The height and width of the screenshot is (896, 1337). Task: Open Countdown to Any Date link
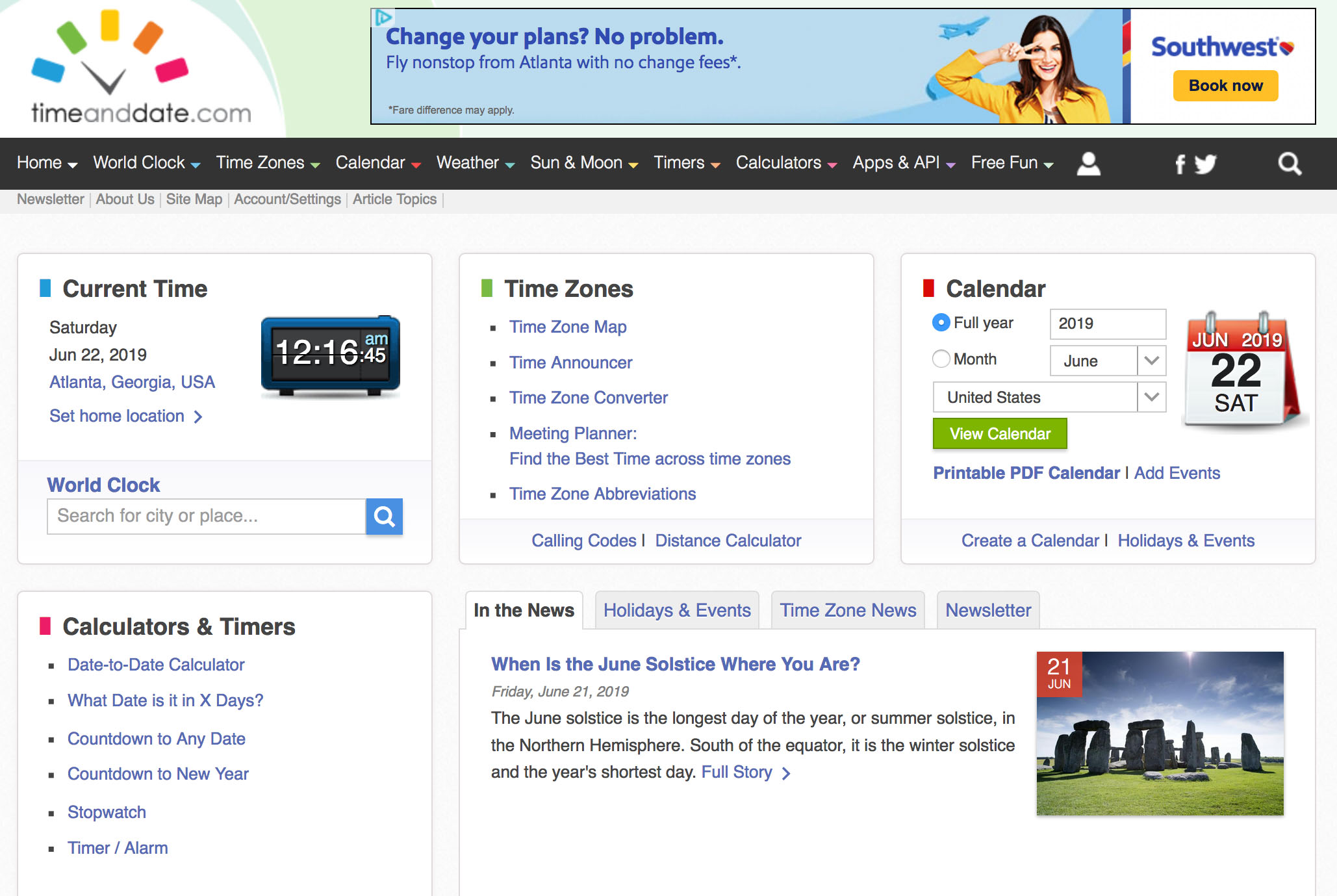[x=156, y=739]
